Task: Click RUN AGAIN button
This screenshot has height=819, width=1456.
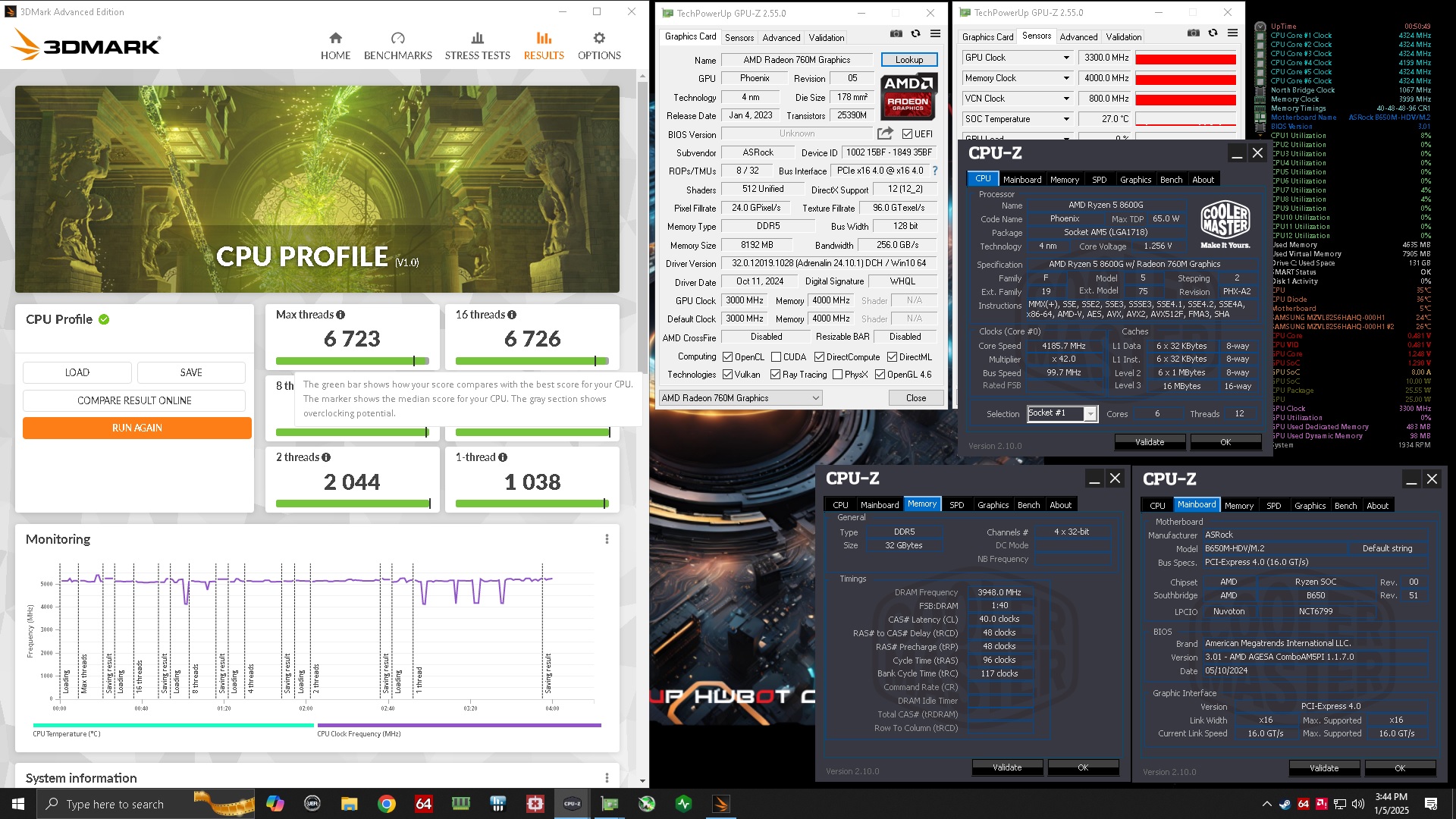Action: tap(137, 428)
